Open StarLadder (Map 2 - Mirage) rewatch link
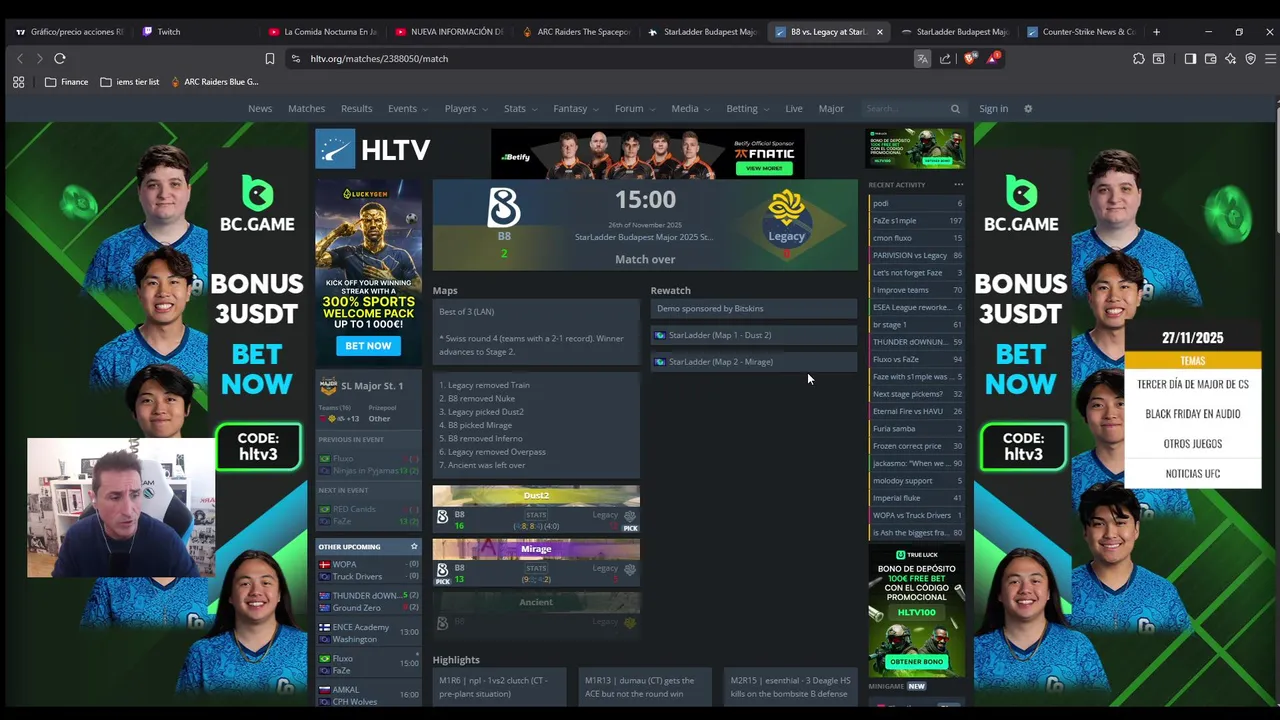The height and width of the screenshot is (720, 1280). (x=754, y=362)
